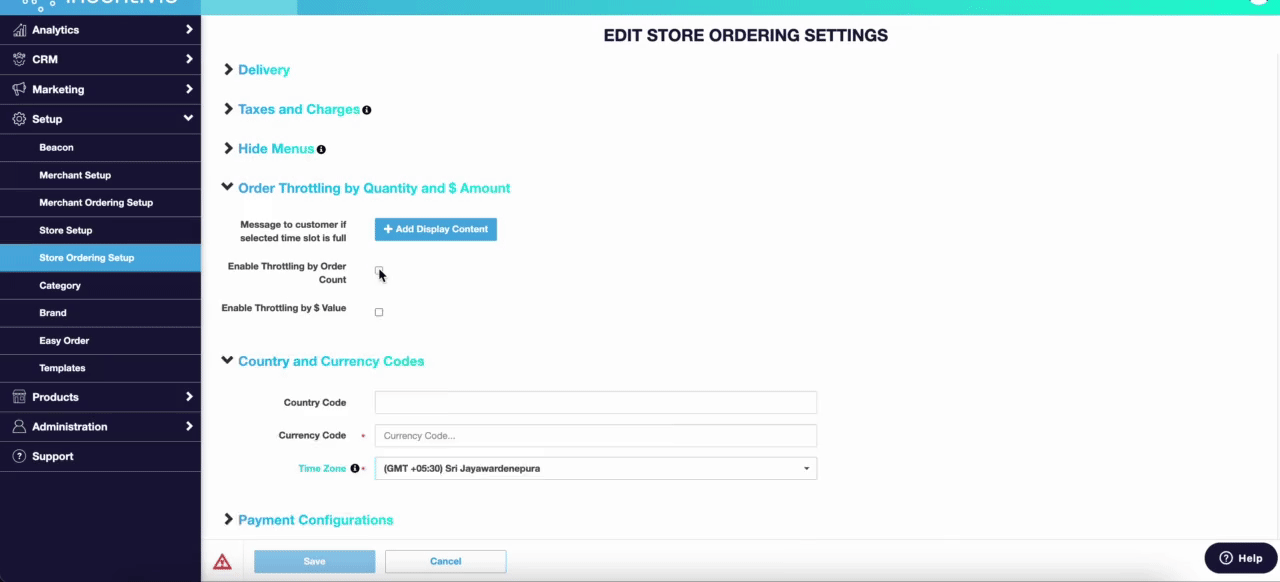Click the red warning triangle icon
The height and width of the screenshot is (582, 1280).
[x=222, y=562]
